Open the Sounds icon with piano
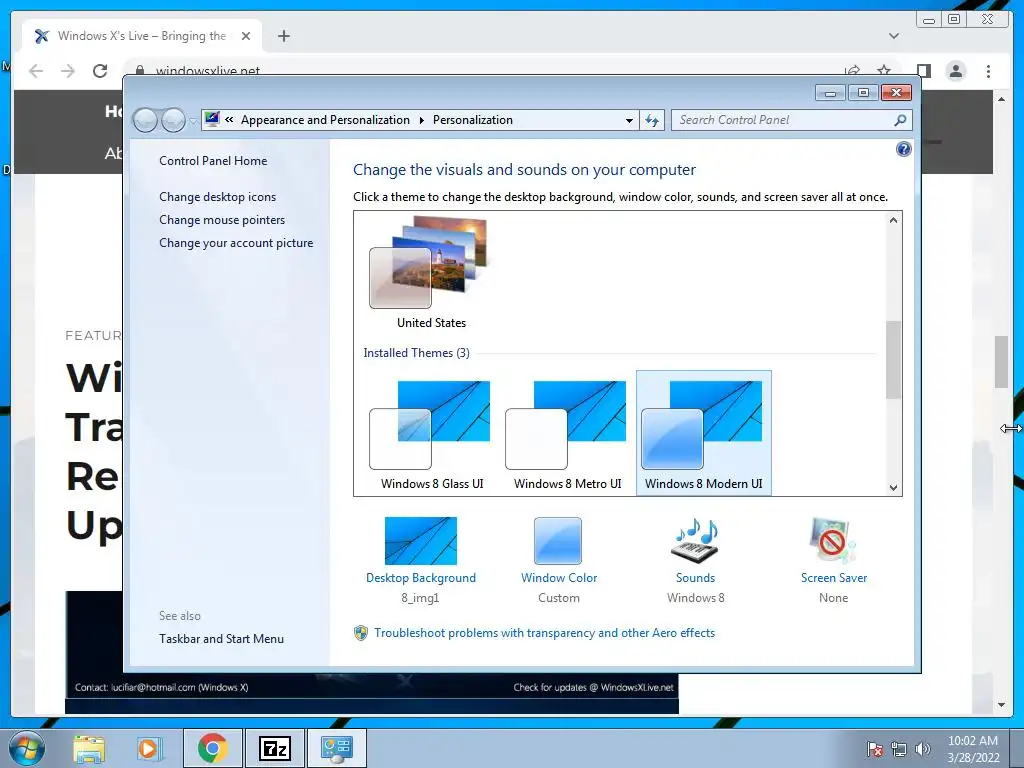This screenshot has width=1024, height=768. [695, 541]
